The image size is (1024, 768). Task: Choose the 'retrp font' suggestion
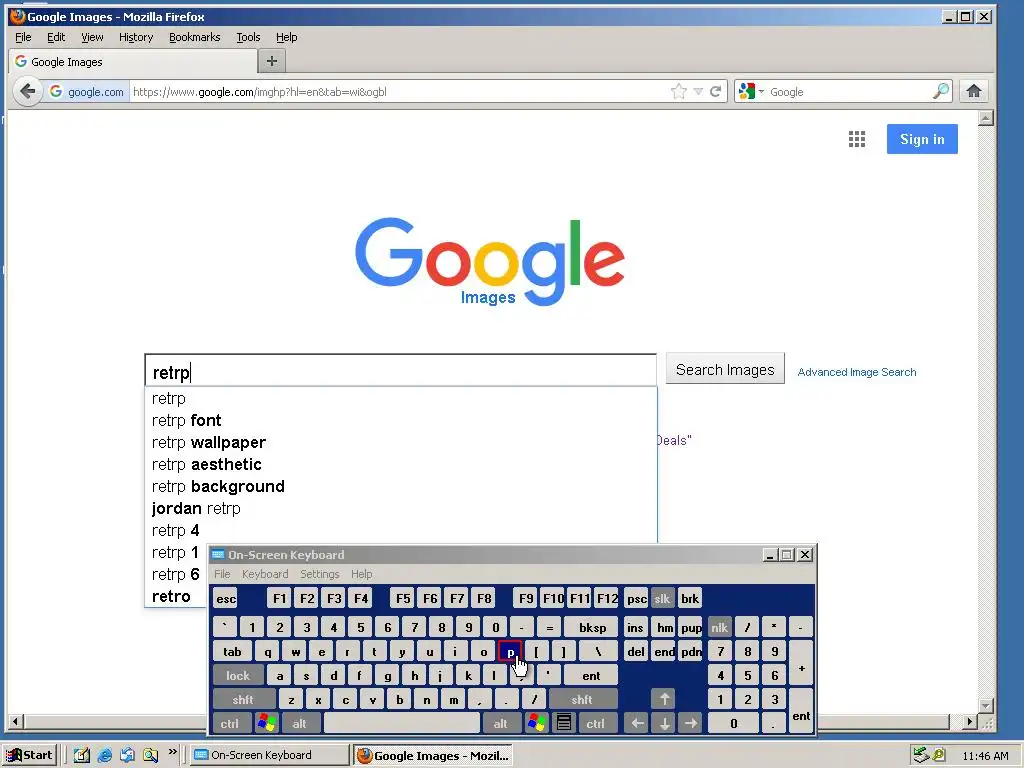(x=400, y=421)
